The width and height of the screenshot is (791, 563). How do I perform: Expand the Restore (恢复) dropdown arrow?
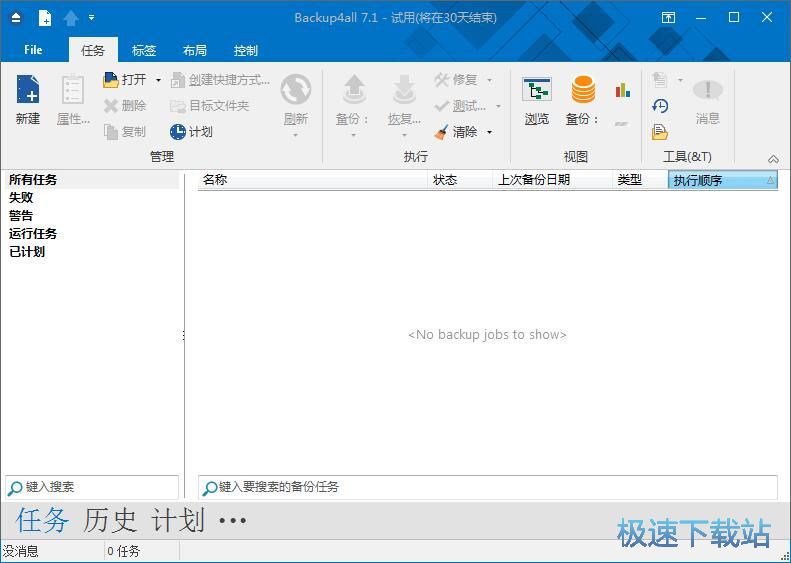[404, 135]
